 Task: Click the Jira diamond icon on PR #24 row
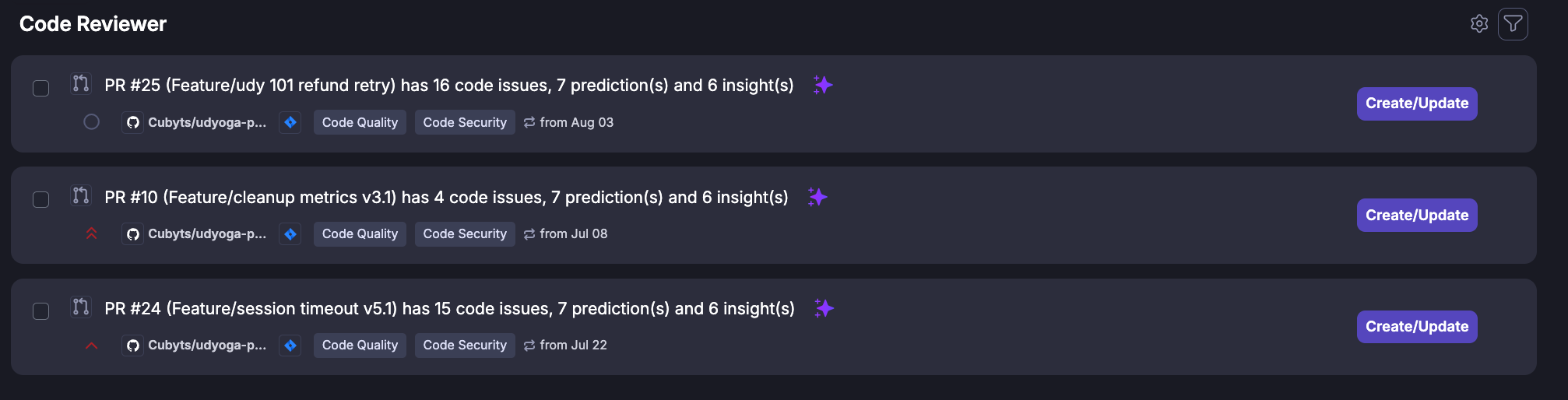click(x=290, y=345)
